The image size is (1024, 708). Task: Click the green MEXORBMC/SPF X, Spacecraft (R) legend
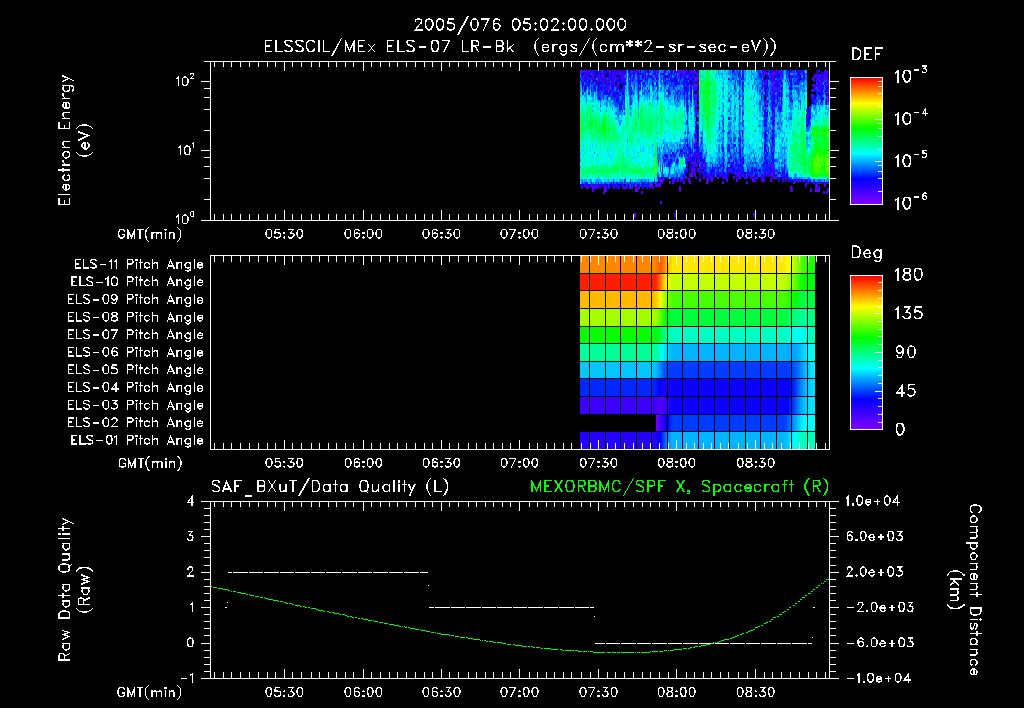[679, 487]
